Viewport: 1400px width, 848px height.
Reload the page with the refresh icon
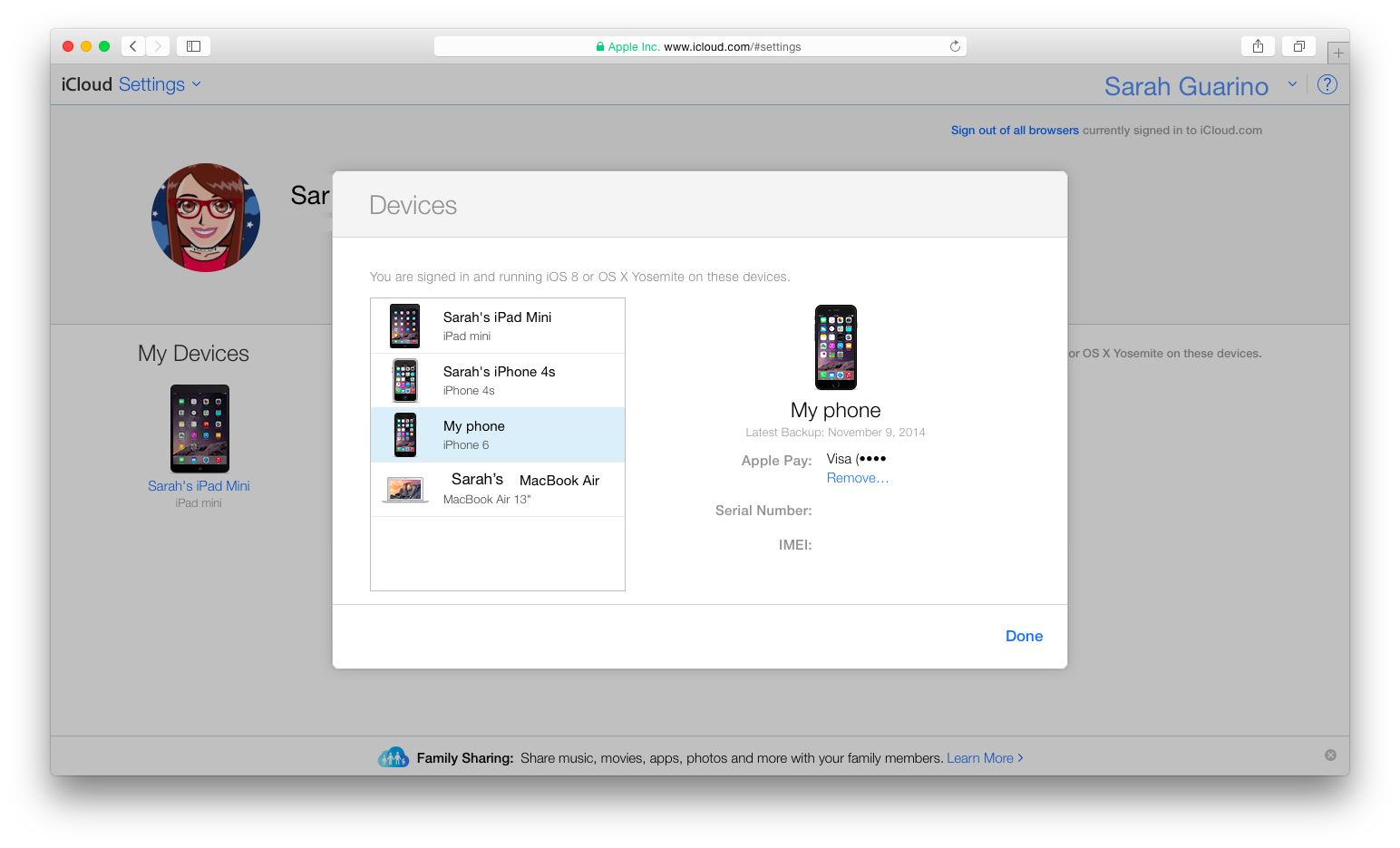click(955, 46)
